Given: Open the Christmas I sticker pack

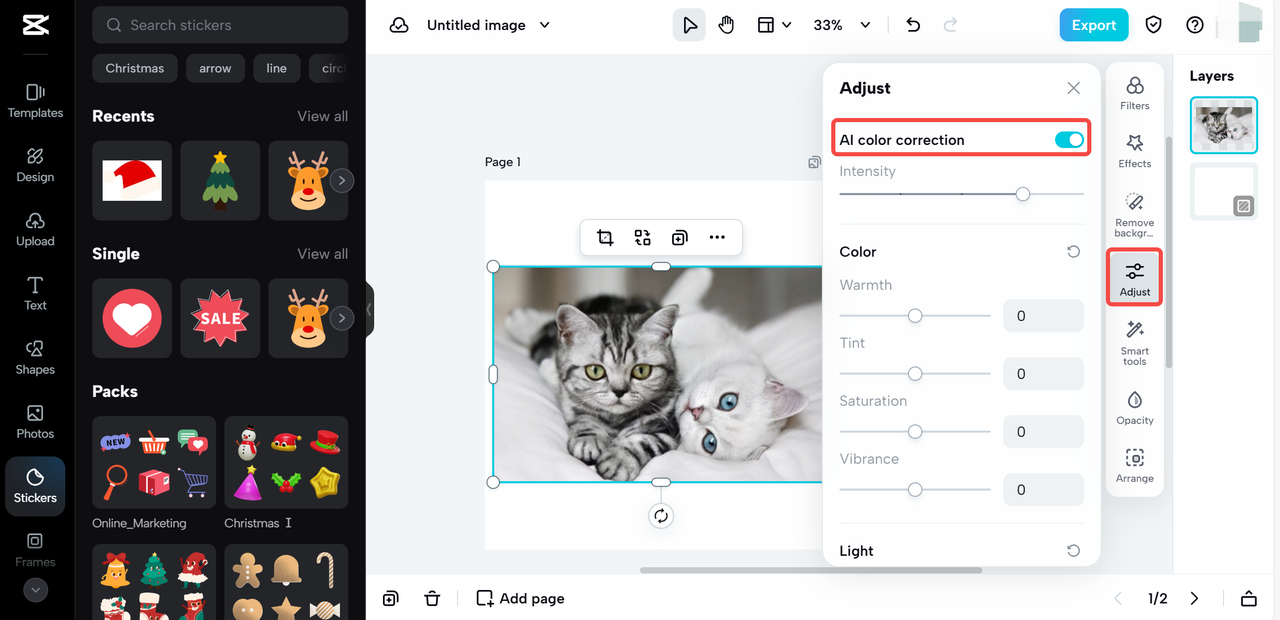Looking at the screenshot, I should 286,462.
